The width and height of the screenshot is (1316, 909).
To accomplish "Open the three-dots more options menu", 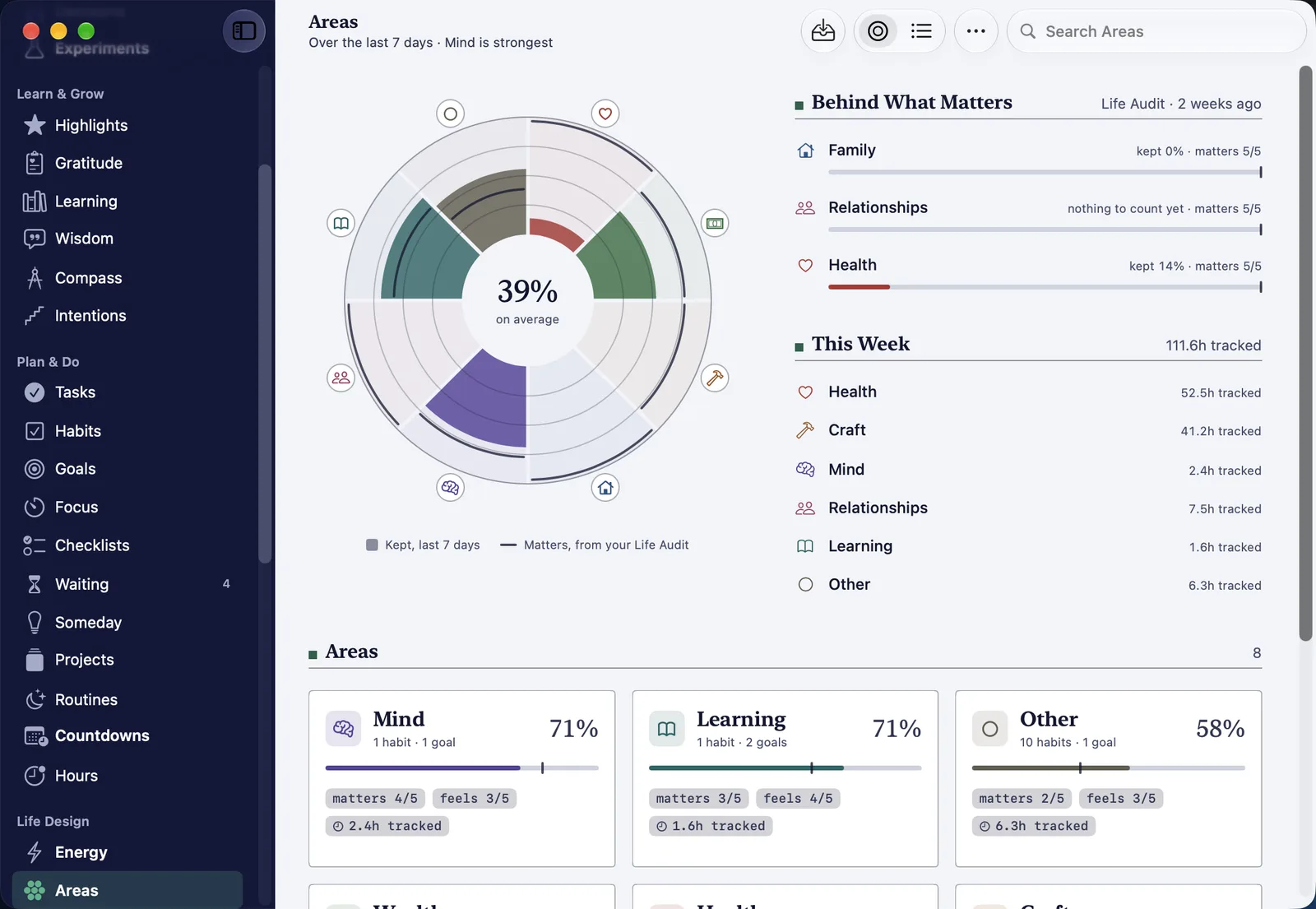I will pyautogui.click(x=976, y=31).
